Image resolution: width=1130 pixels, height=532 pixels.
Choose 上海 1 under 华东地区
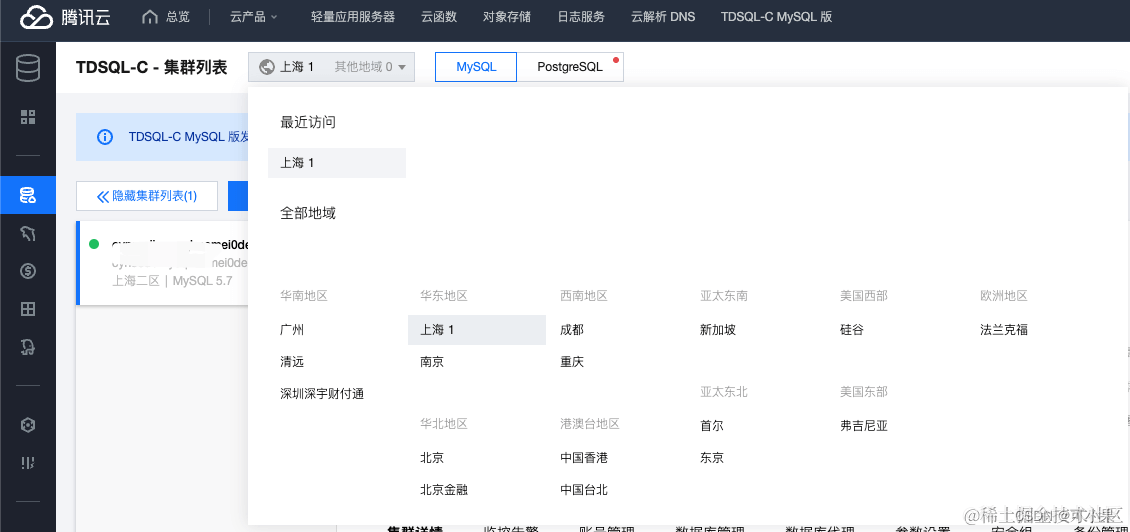click(476, 330)
